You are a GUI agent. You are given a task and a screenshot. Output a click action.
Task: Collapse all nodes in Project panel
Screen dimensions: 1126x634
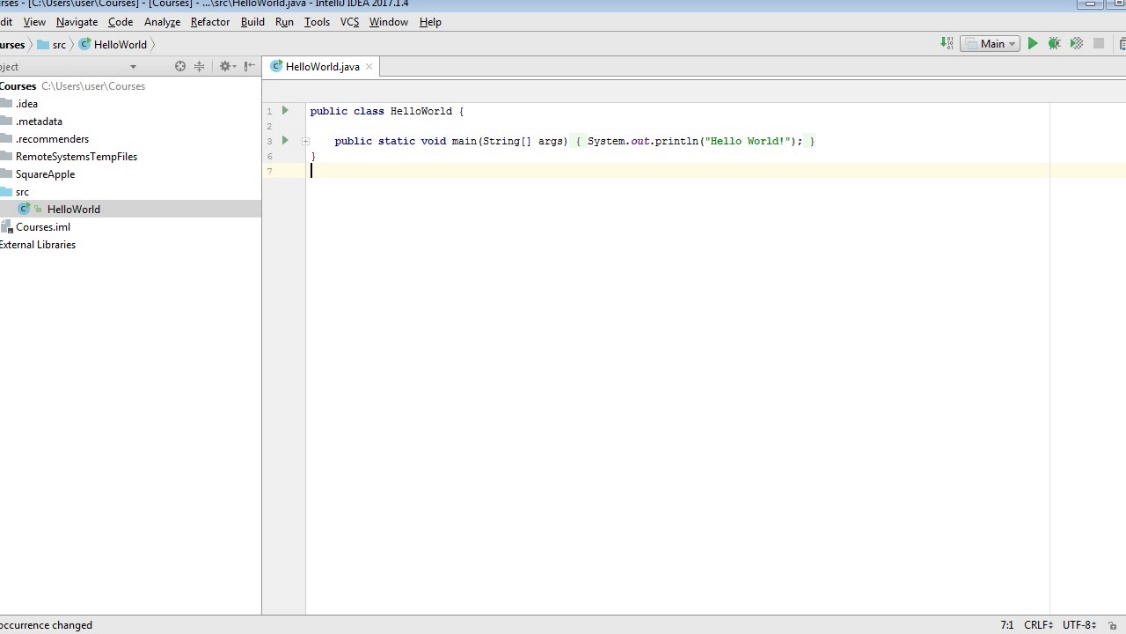199,67
